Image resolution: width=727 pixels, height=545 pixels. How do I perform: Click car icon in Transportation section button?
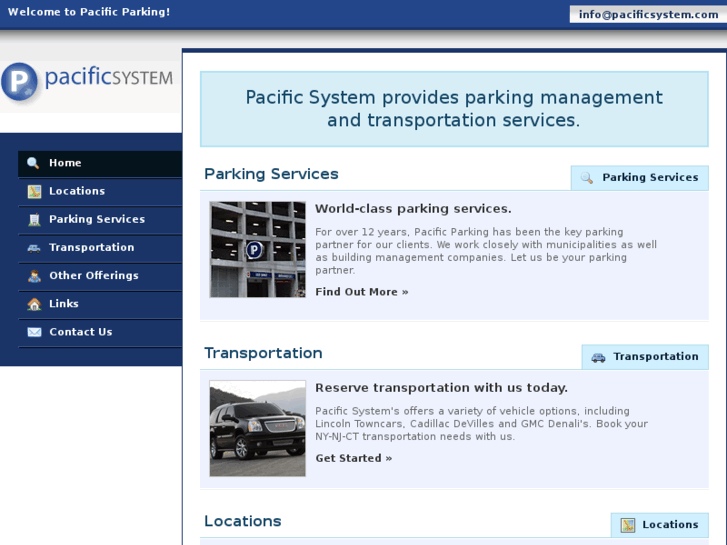pos(598,357)
